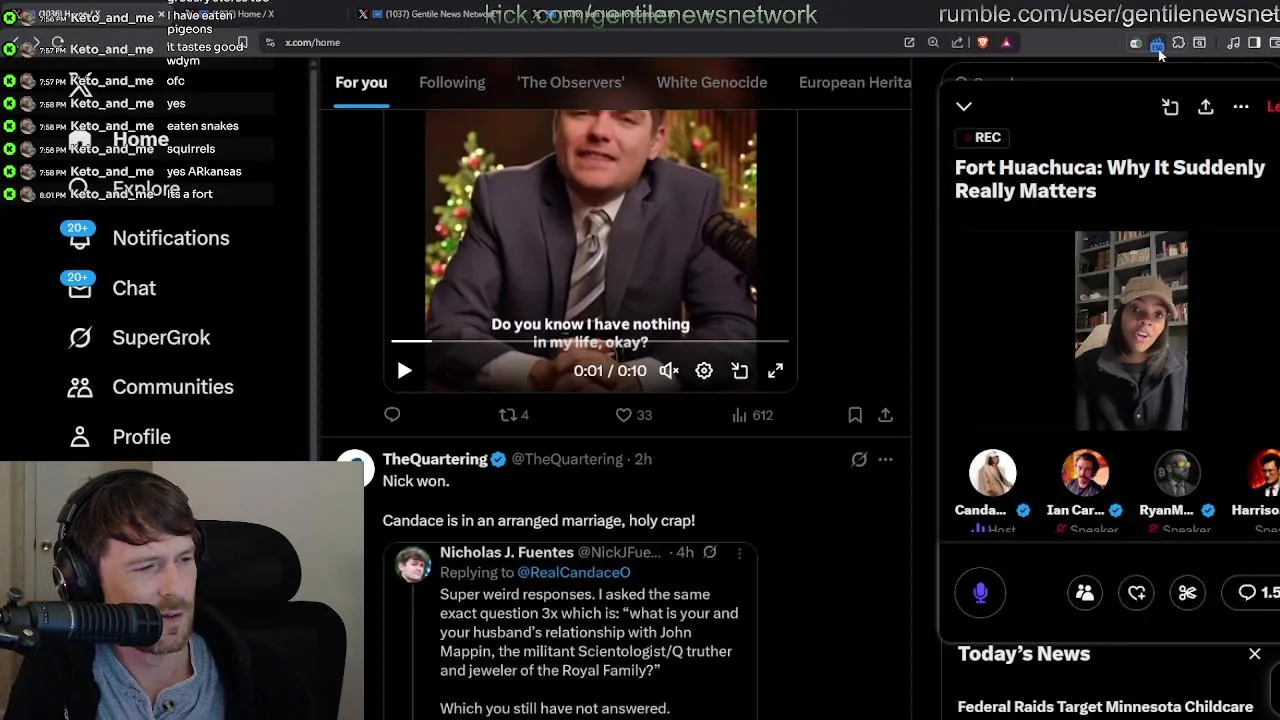This screenshot has width=1280, height=720.
Task: Click the browser zoom magnifier icon
Action: [x=933, y=43]
